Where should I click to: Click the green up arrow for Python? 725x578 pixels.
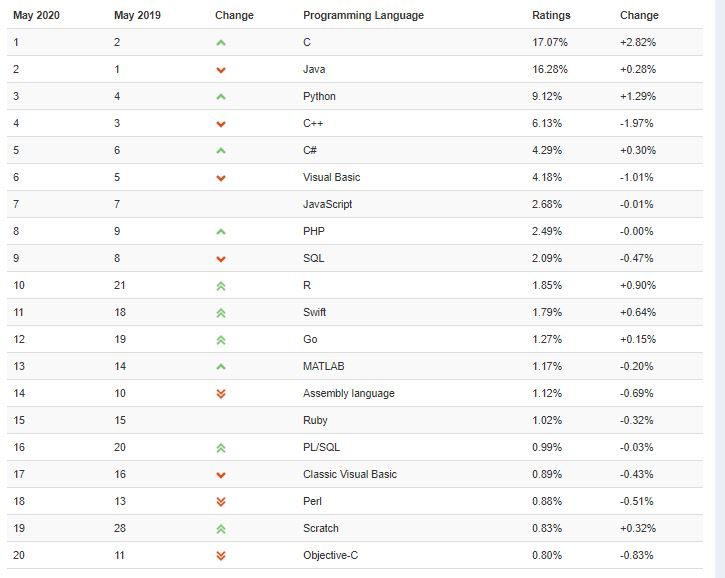(221, 97)
